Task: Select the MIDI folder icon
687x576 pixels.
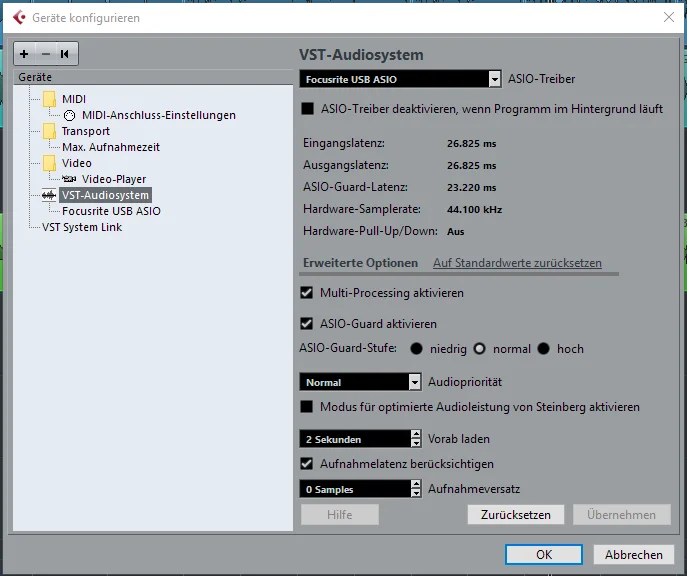Action: coord(49,99)
